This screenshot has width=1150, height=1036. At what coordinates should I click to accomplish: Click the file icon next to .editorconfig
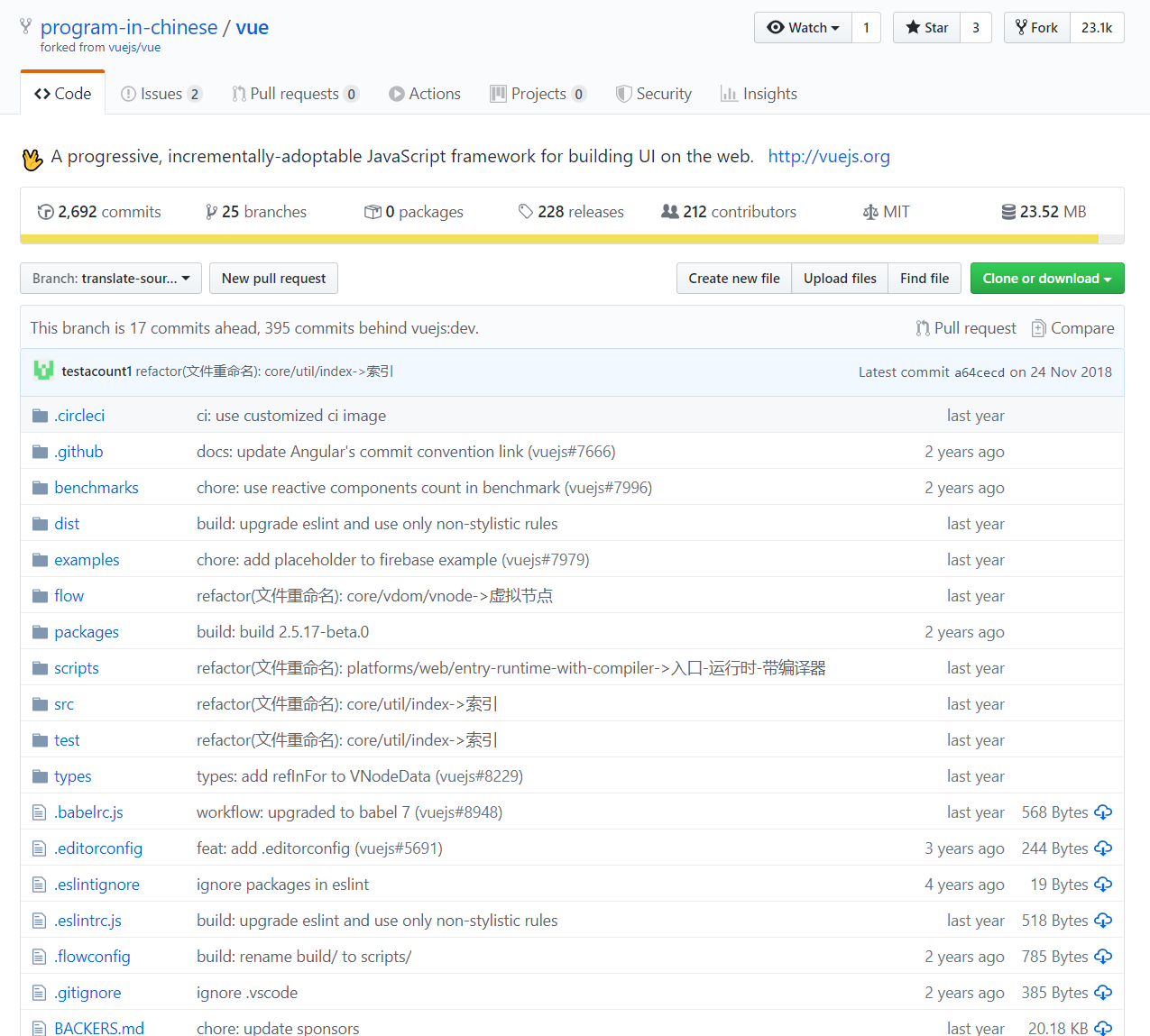click(39, 848)
